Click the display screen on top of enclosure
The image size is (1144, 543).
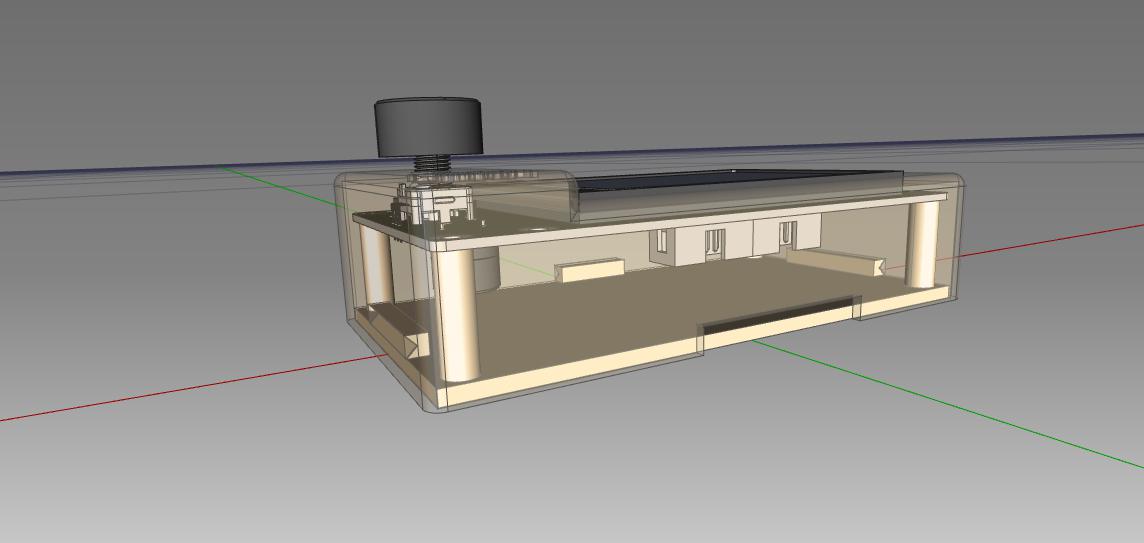click(x=737, y=182)
